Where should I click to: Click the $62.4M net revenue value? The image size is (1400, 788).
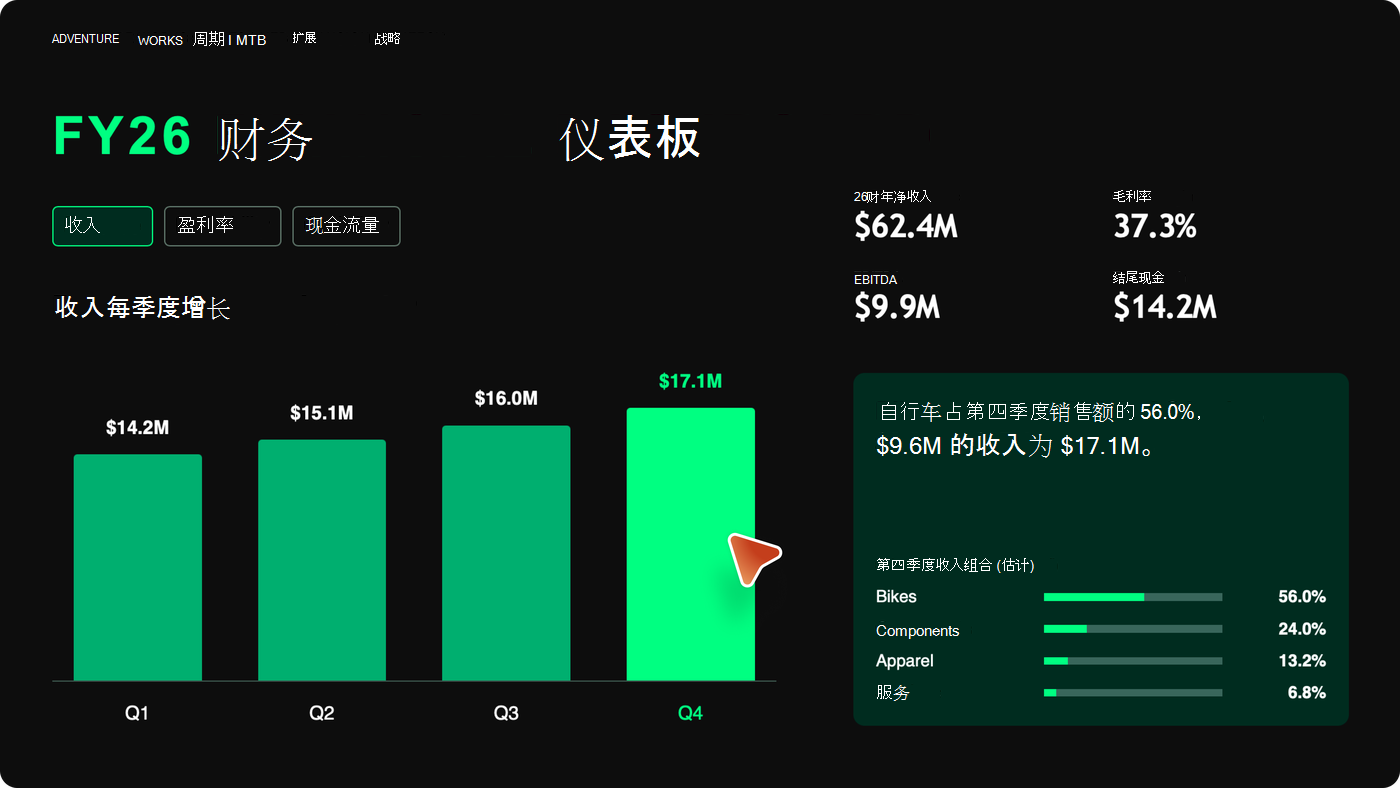pos(906,227)
